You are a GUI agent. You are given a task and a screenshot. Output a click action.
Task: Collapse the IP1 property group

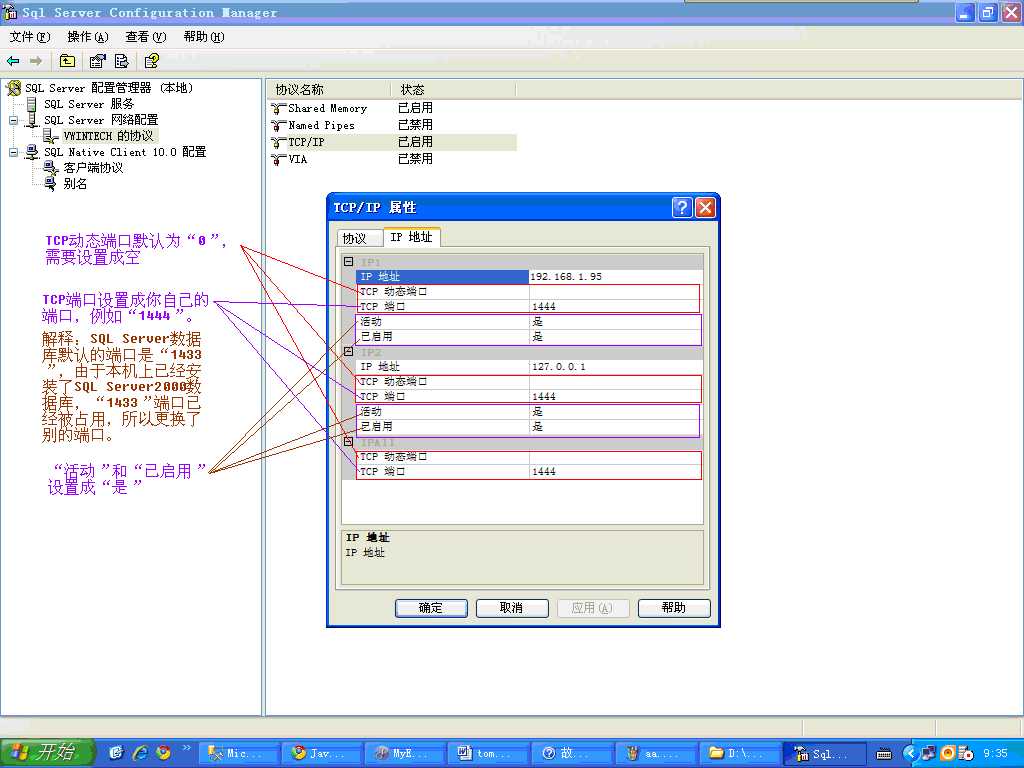[x=349, y=261]
